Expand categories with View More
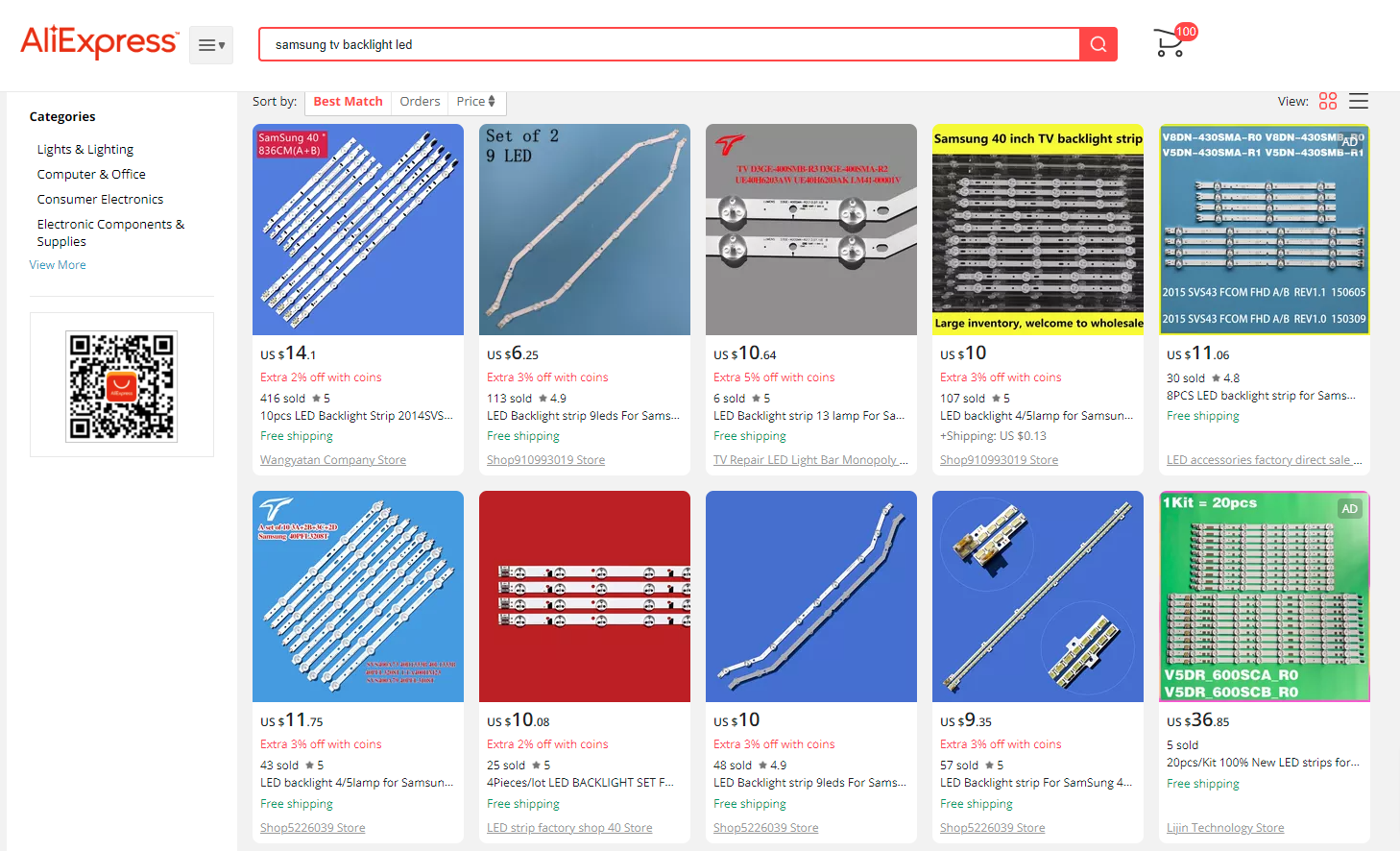Screen dimensions: 1400x851 pyautogui.click(x=58, y=265)
